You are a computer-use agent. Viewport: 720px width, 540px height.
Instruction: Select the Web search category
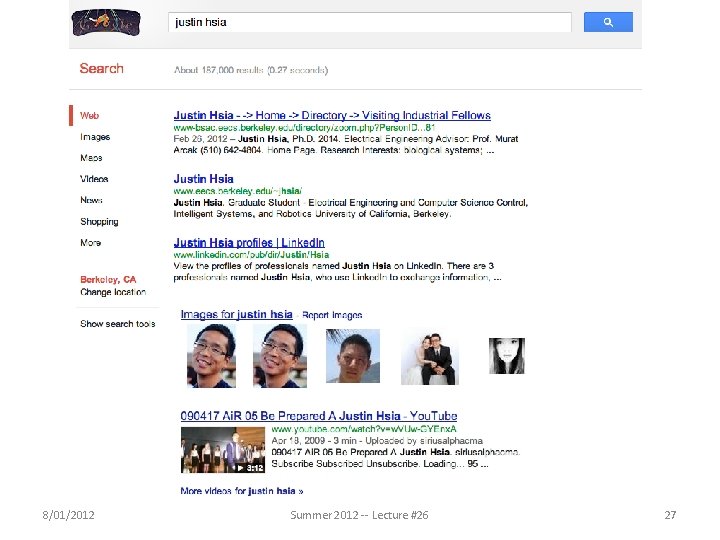pyautogui.click(x=90, y=116)
